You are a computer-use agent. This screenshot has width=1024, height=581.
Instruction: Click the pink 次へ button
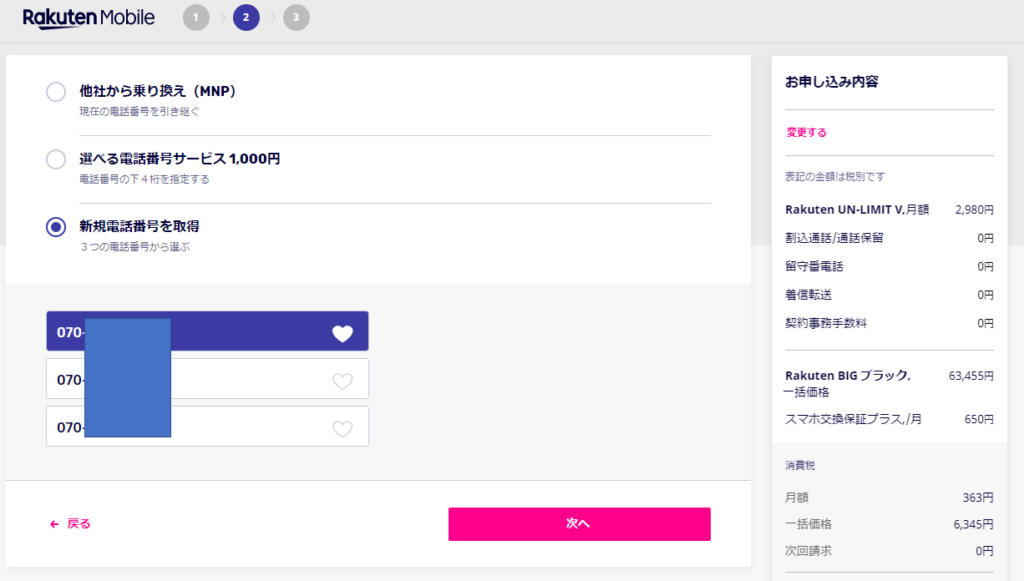coord(579,524)
